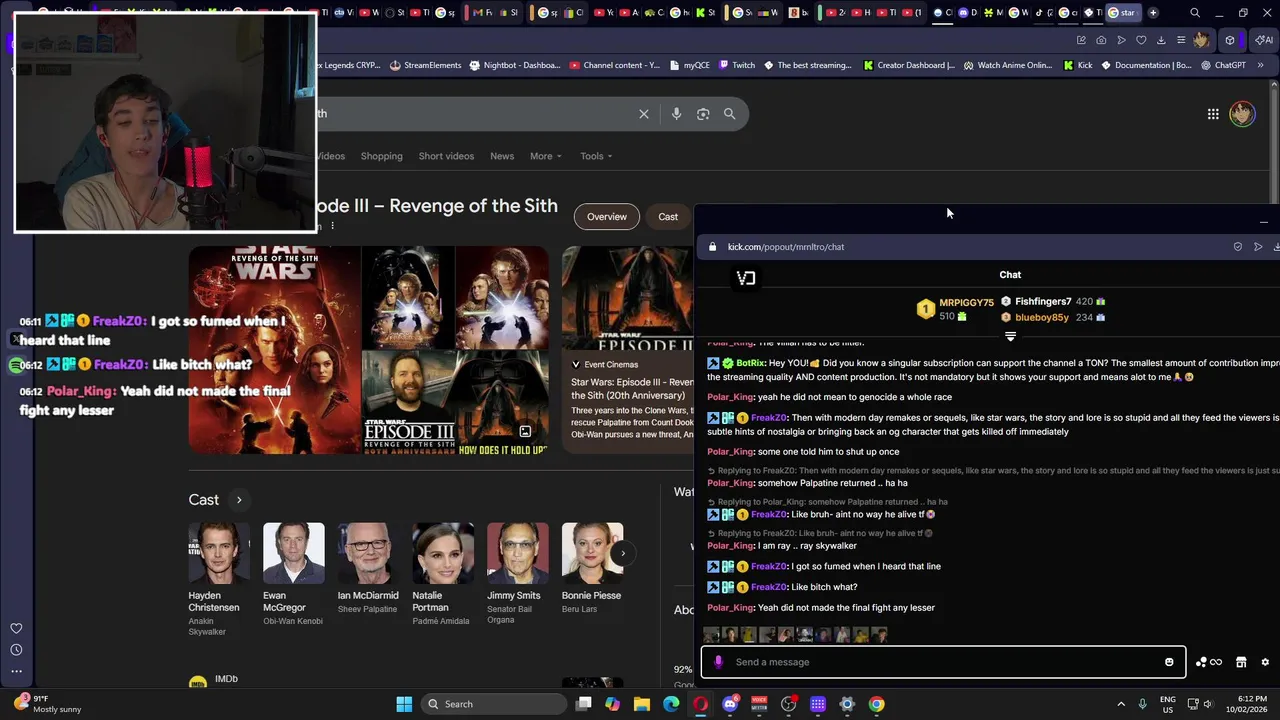The height and width of the screenshot is (720, 1280).
Task: Open the emoji picker in chat input
Action: (x=1169, y=662)
